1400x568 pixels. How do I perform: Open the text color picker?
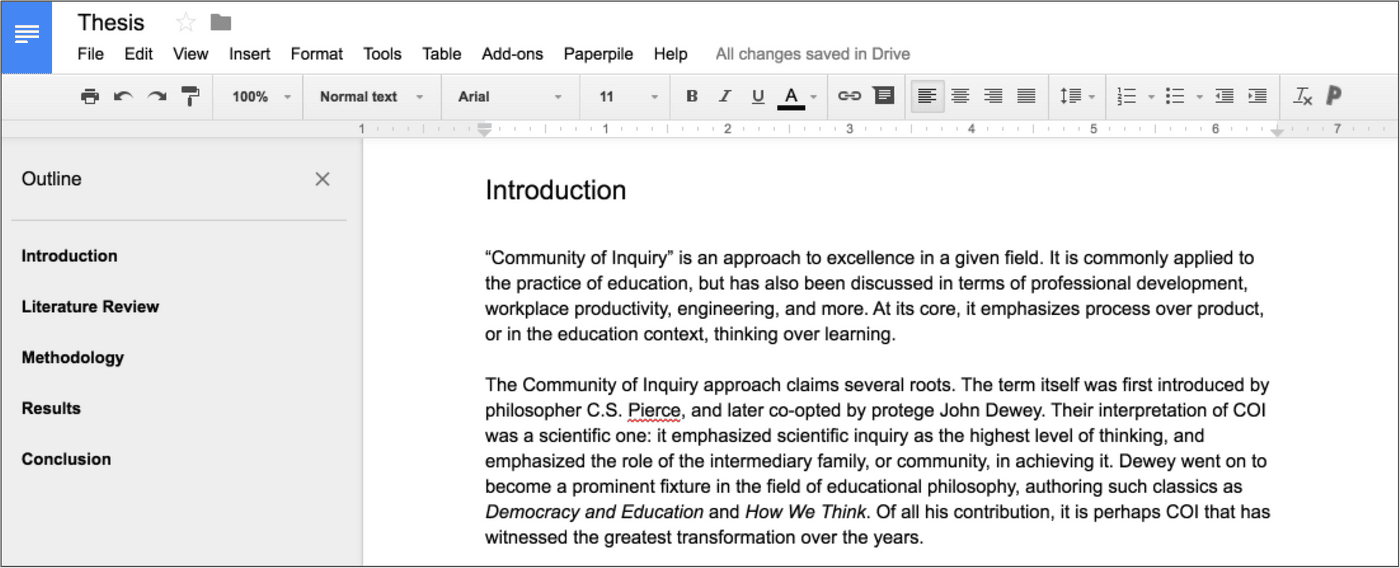tap(791, 97)
